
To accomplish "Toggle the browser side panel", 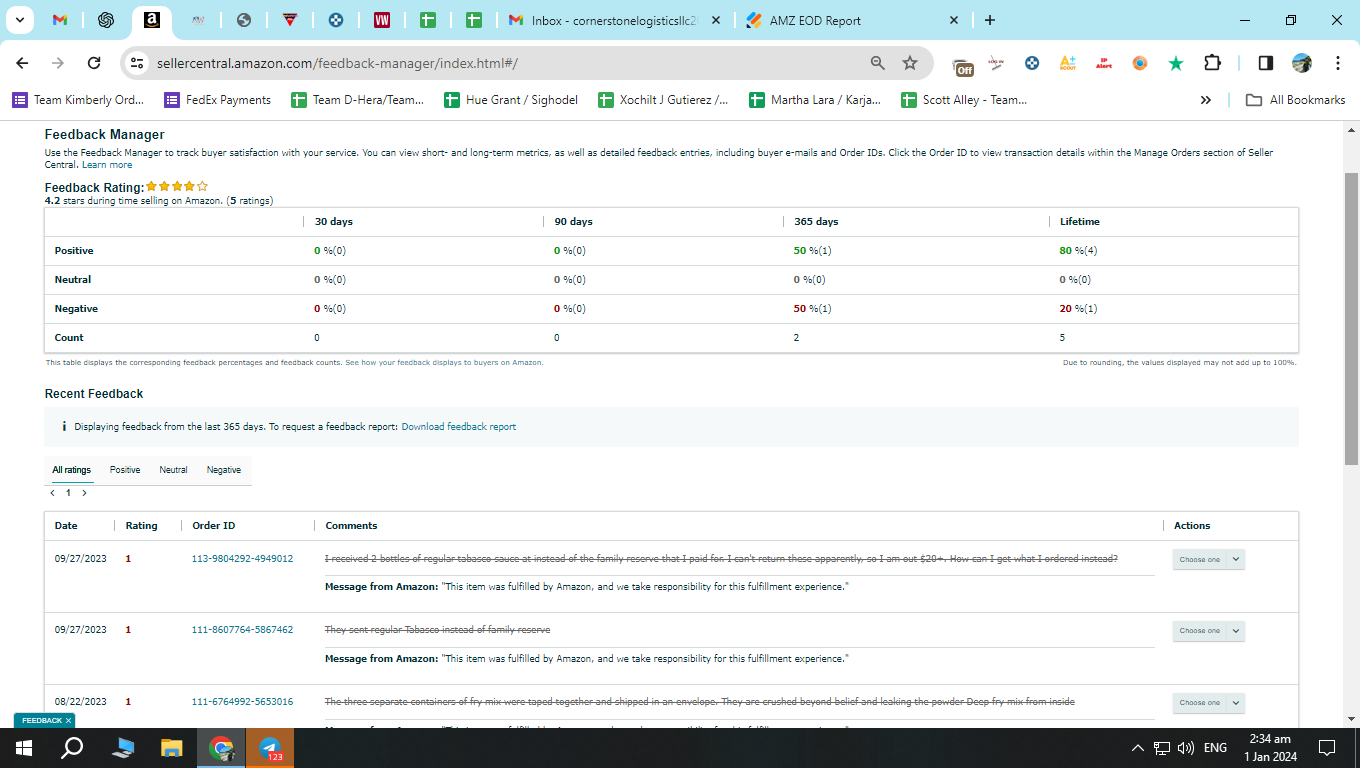I will pos(1266,63).
